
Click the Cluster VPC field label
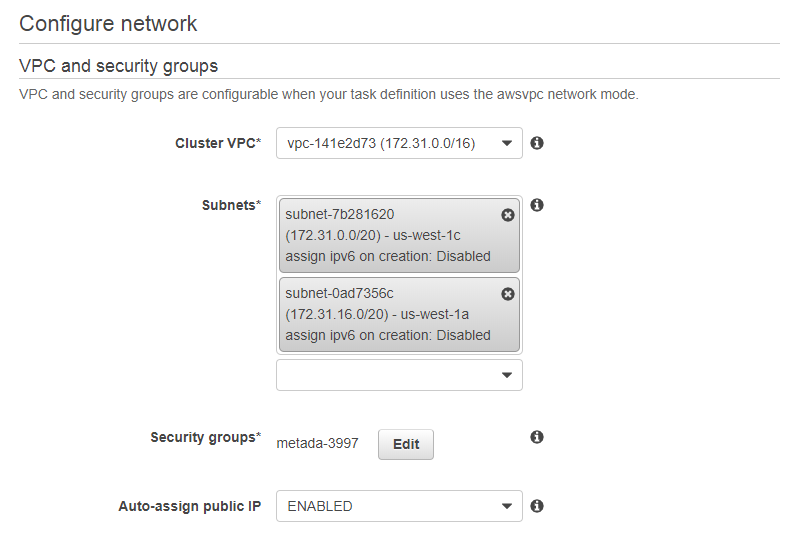[x=217, y=143]
